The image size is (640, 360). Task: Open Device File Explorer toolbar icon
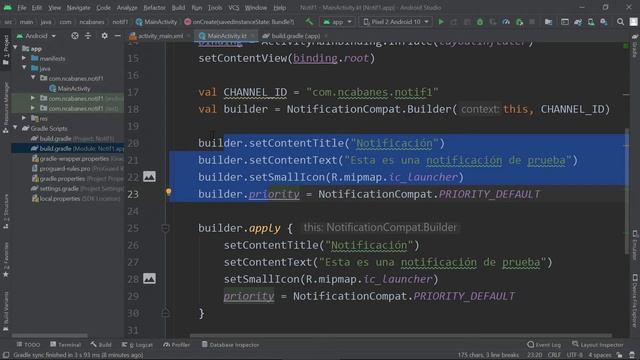click(548, 22)
